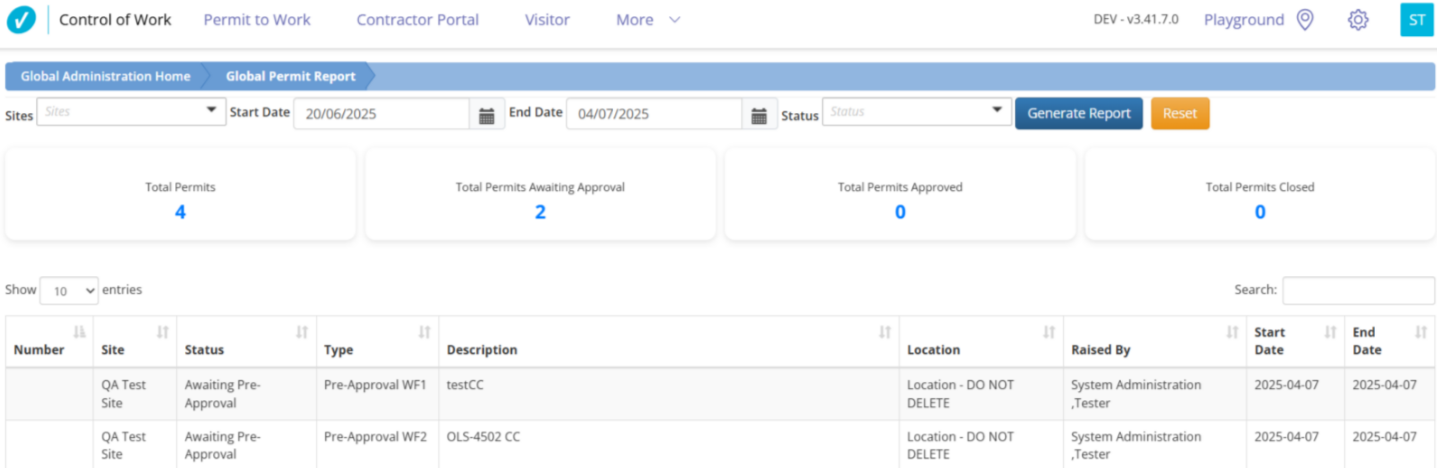Open the Show entries count dropdown
Viewport: 1437px width, 468px height.
click(x=69, y=291)
